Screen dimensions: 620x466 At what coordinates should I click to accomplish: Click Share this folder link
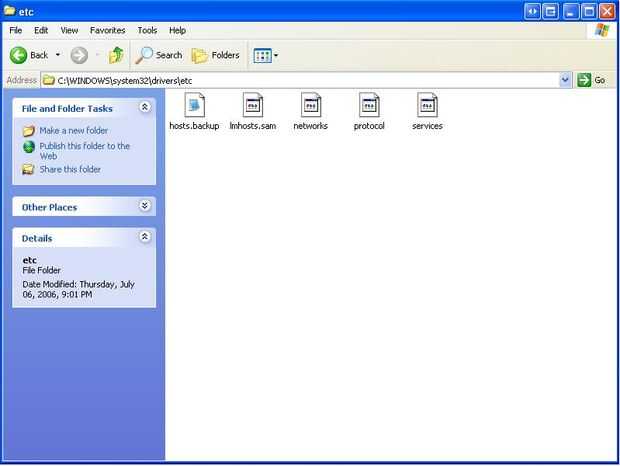[70, 170]
